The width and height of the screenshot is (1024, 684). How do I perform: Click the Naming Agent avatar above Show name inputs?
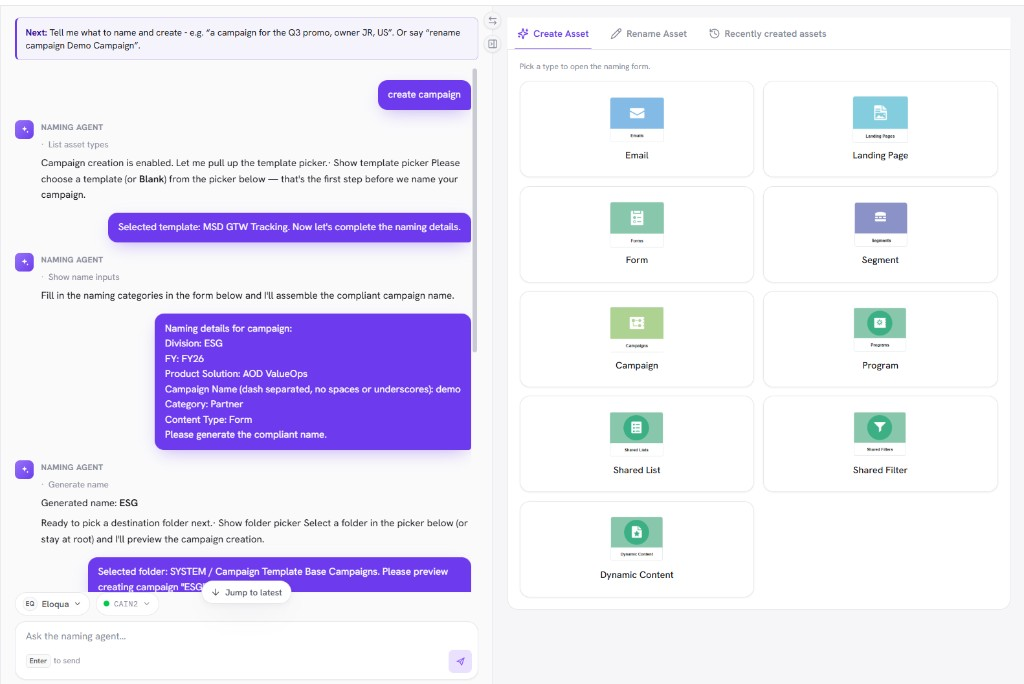(25, 262)
